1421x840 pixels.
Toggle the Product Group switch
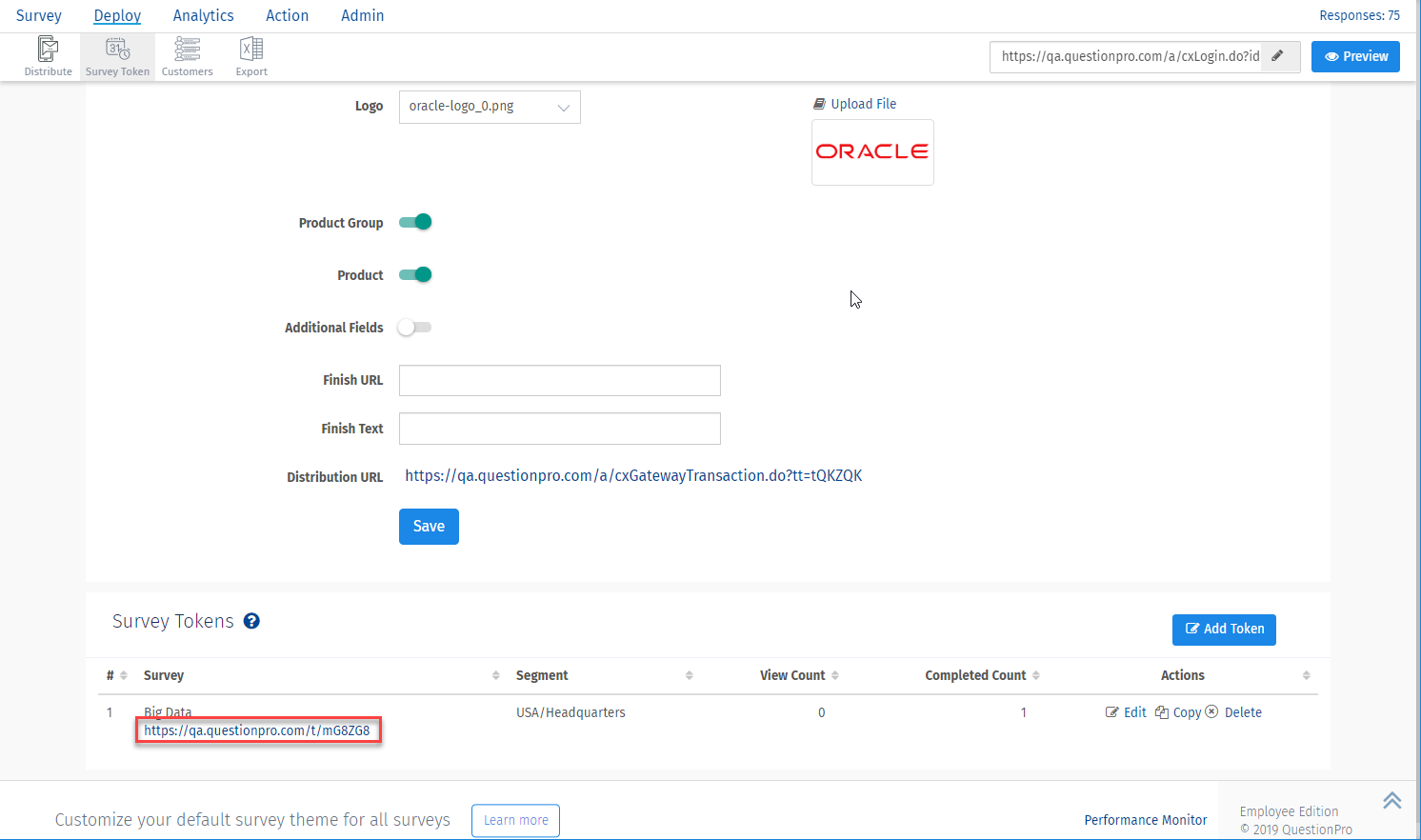click(x=415, y=222)
